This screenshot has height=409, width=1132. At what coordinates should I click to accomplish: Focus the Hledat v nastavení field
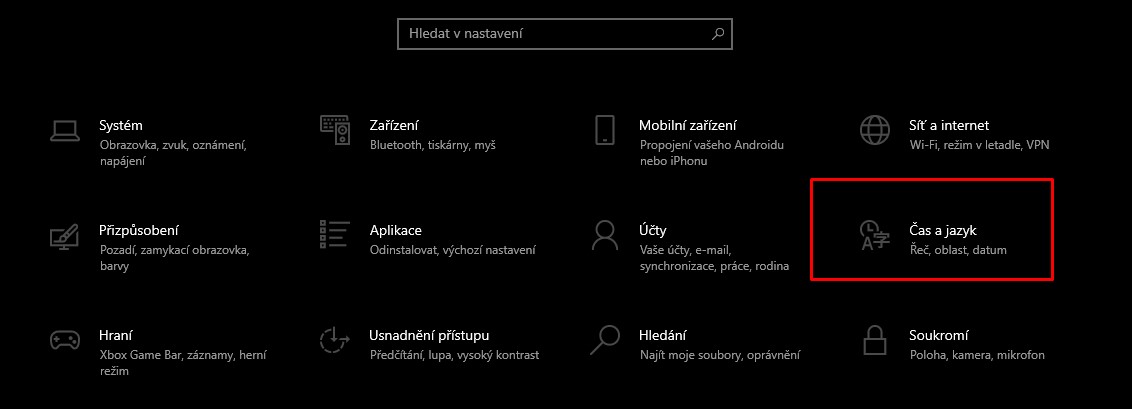(565, 33)
